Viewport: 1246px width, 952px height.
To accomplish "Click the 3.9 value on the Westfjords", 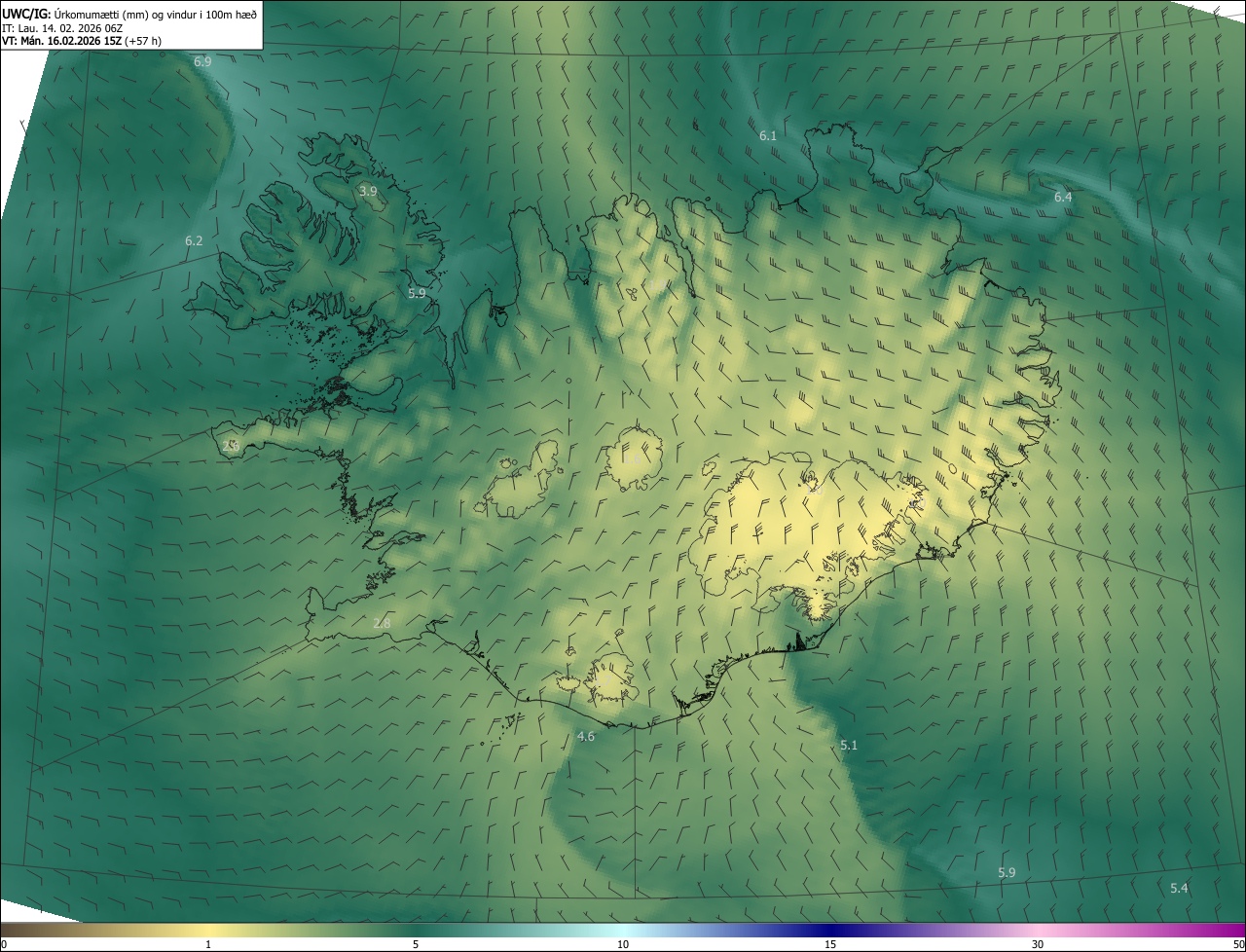I will pyautogui.click(x=368, y=192).
